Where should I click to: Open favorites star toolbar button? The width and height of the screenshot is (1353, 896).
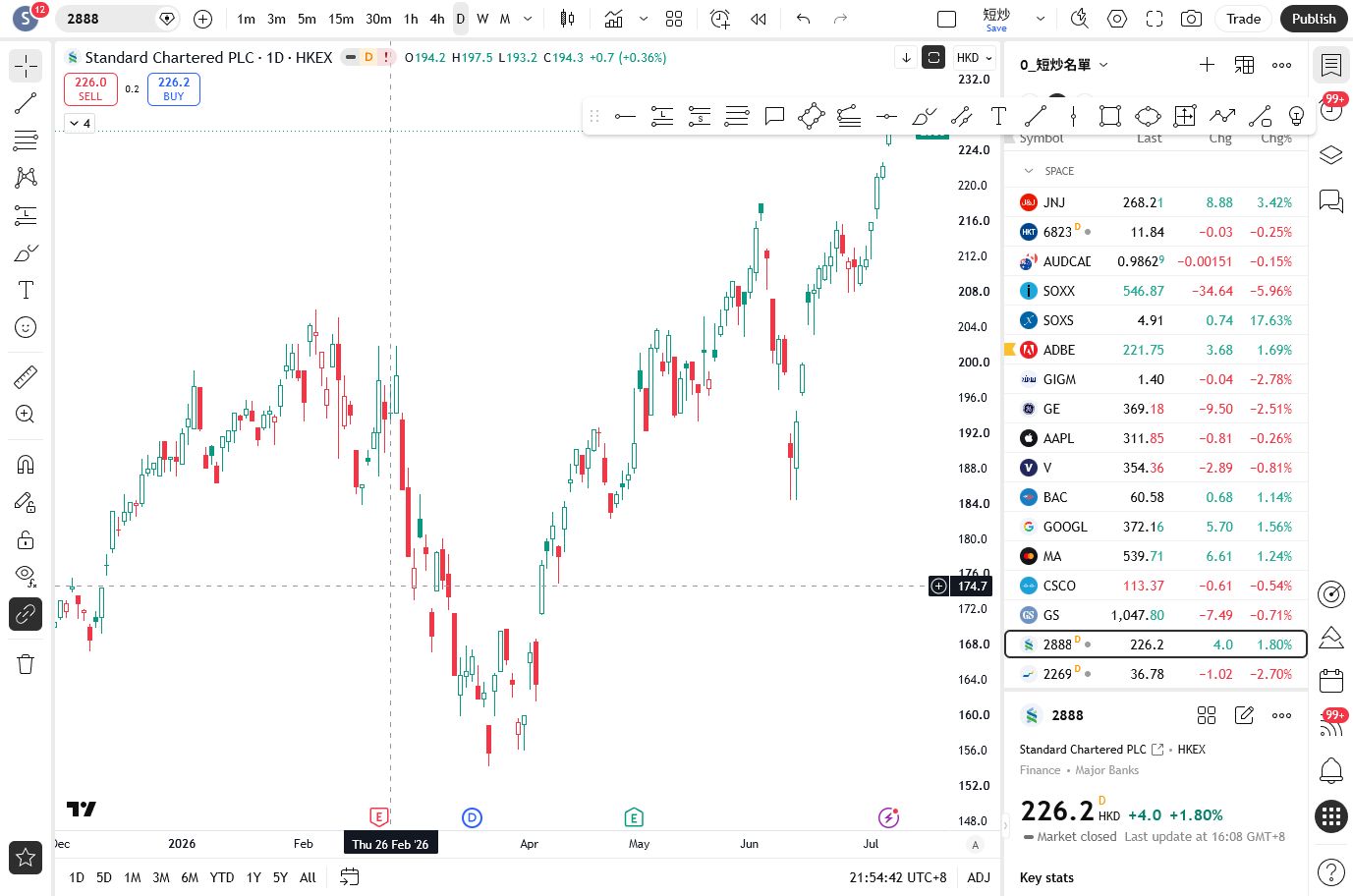point(26,858)
